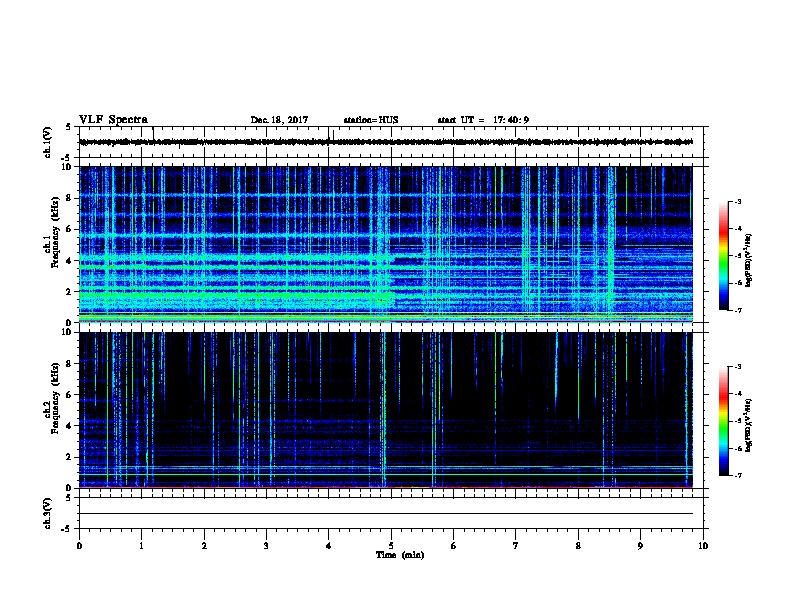Click the "station=HUS" header text
This screenshot has height=612, width=792.
(371, 120)
